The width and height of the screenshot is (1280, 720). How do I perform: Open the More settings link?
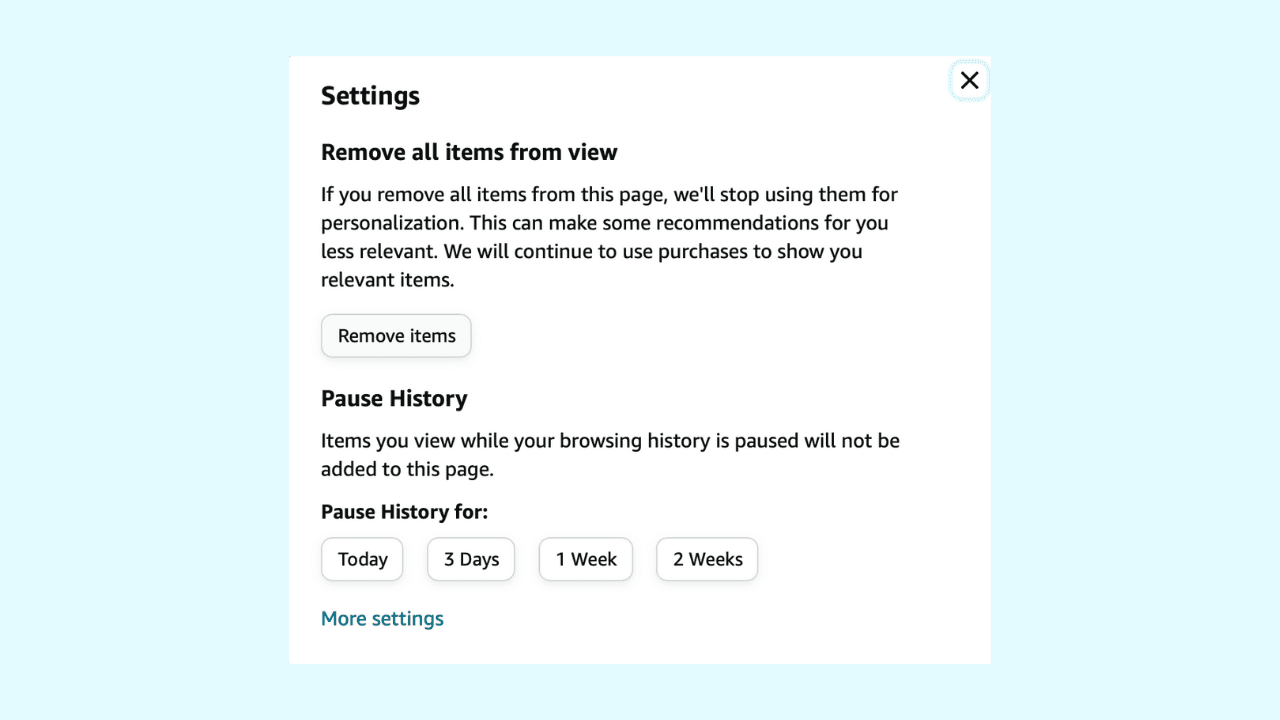[x=382, y=619]
